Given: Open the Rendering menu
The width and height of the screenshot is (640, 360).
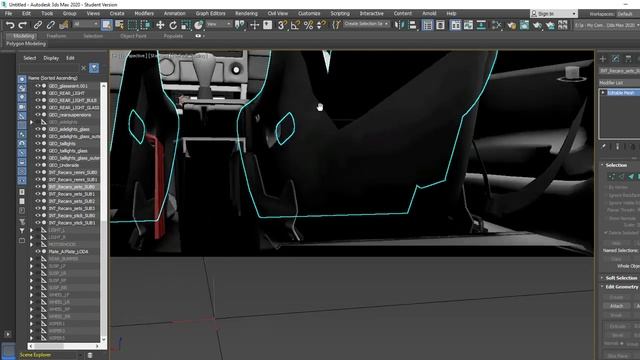Looking at the screenshot, I should click(246, 13).
